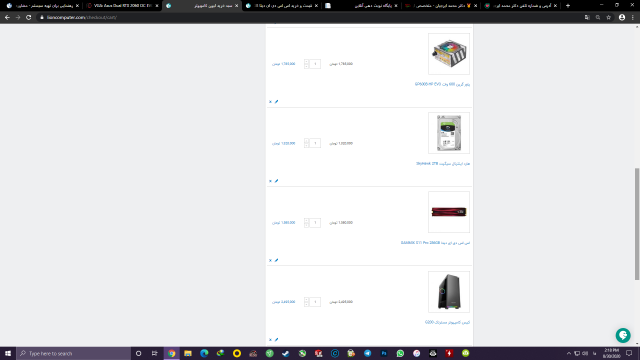Open a new browser tab
The height and width of the screenshot is (360, 640).
pyautogui.click(x=568, y=6)
